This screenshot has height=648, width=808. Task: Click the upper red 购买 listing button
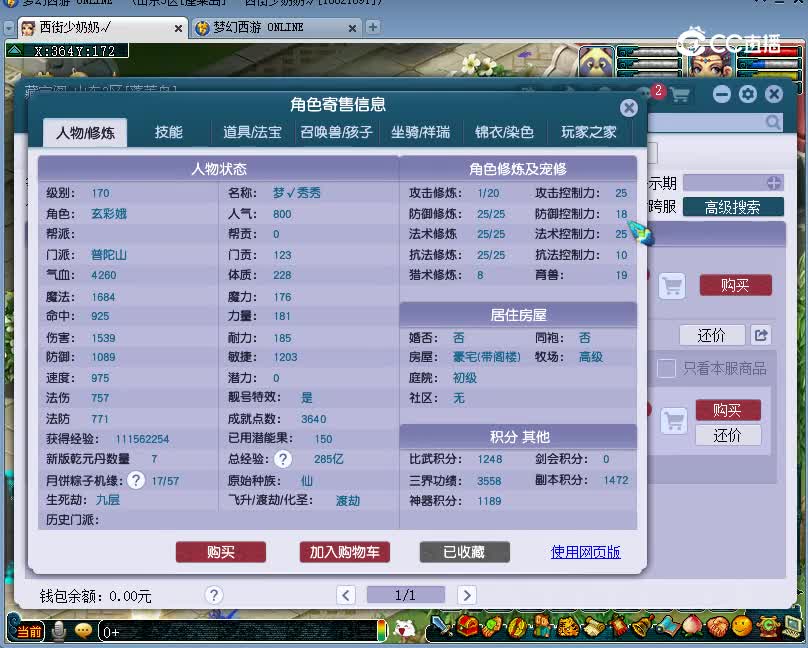(735, 285)
